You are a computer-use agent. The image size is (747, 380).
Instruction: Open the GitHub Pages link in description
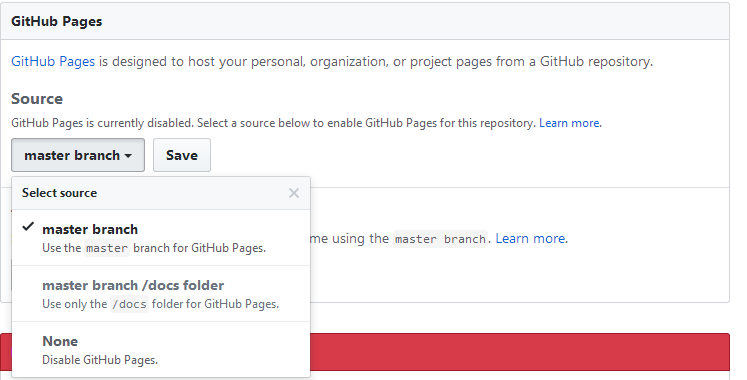point(53,61)
